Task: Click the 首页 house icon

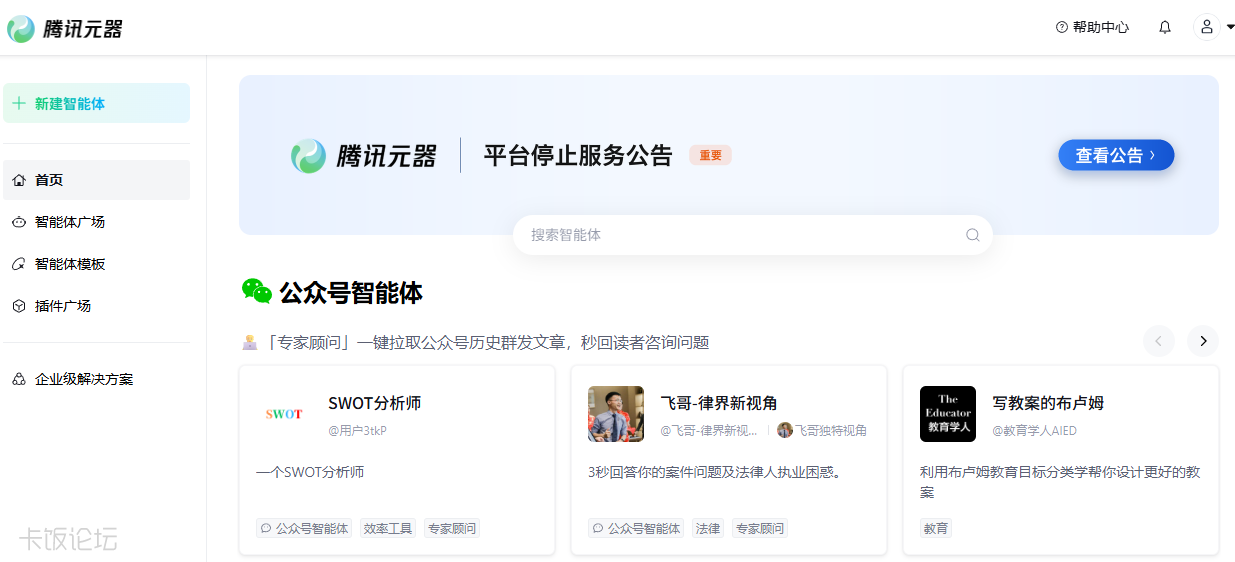Action: coord(19,180)
